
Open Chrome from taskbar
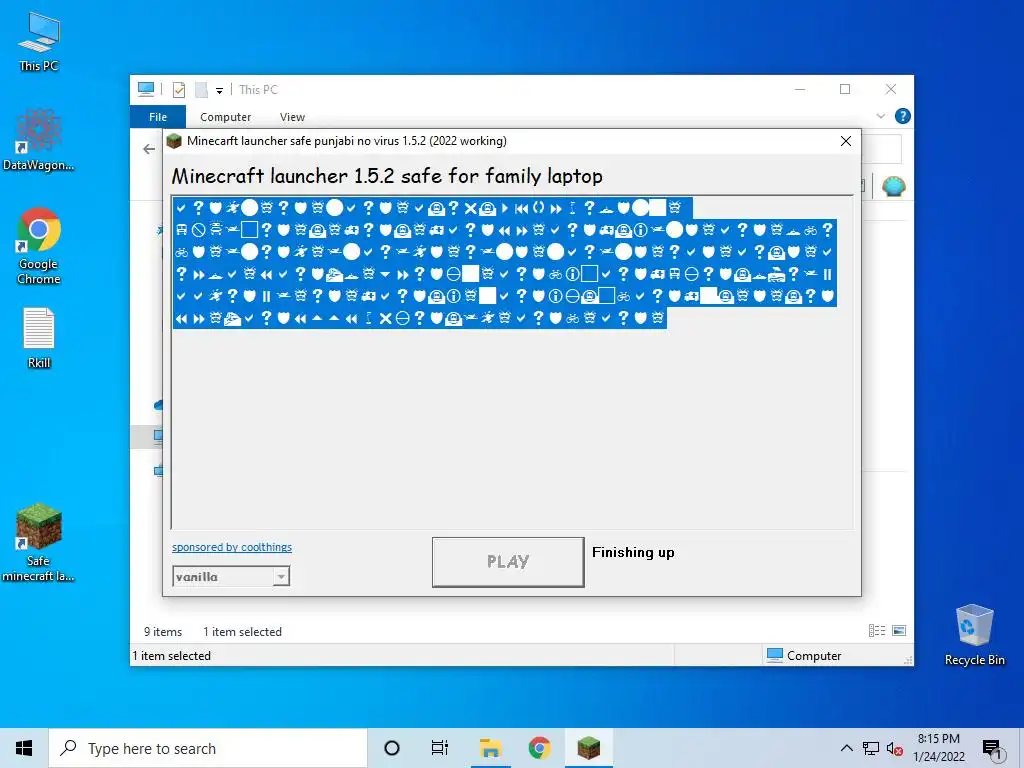pos(539,748)
